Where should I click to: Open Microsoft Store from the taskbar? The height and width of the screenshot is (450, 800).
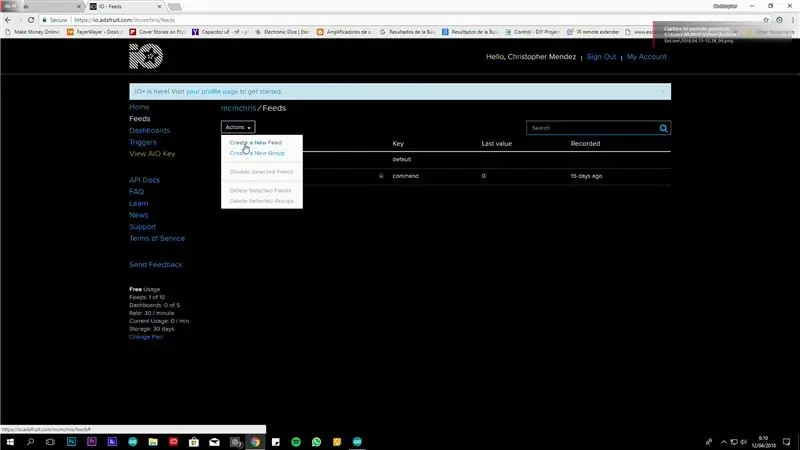(x=194, y=442)
